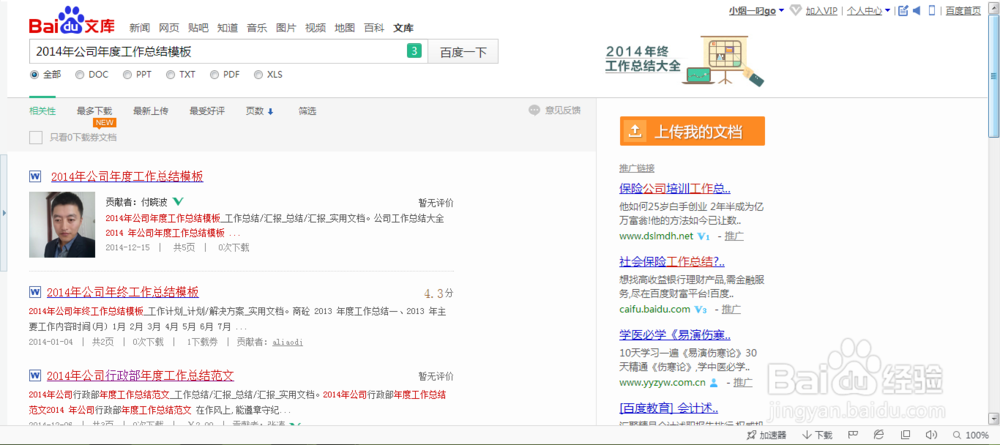
Task: Click the 加入VIP link
Action: click(821, 10)
